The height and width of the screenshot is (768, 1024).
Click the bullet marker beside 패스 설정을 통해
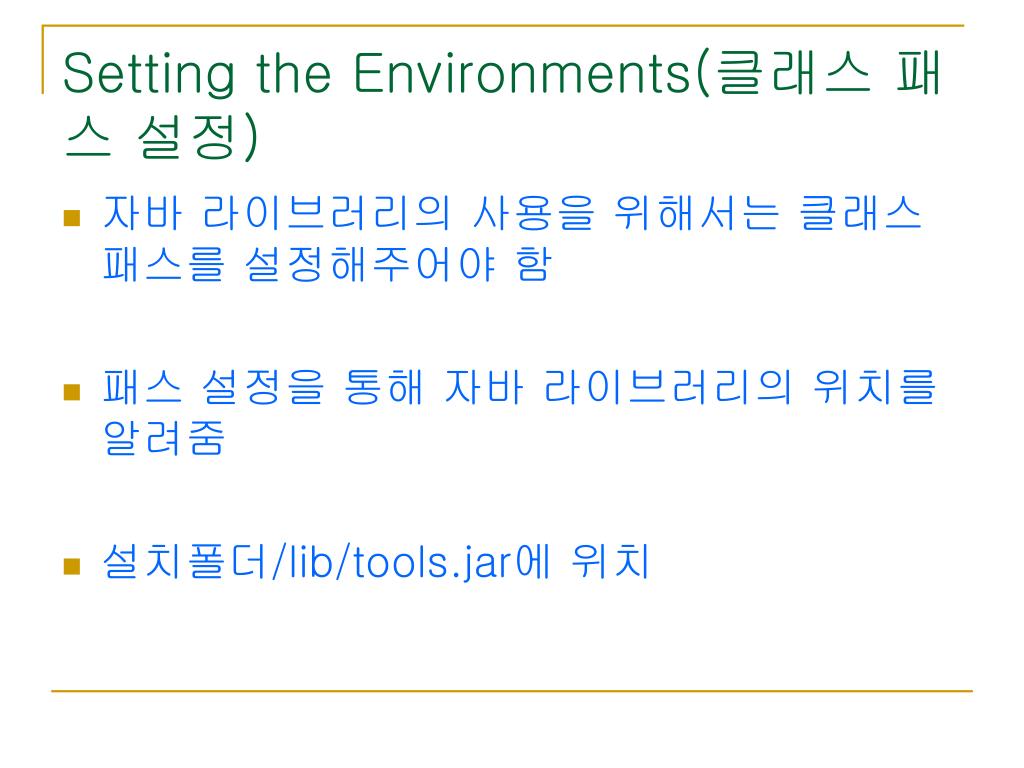[x=72, y=391]
